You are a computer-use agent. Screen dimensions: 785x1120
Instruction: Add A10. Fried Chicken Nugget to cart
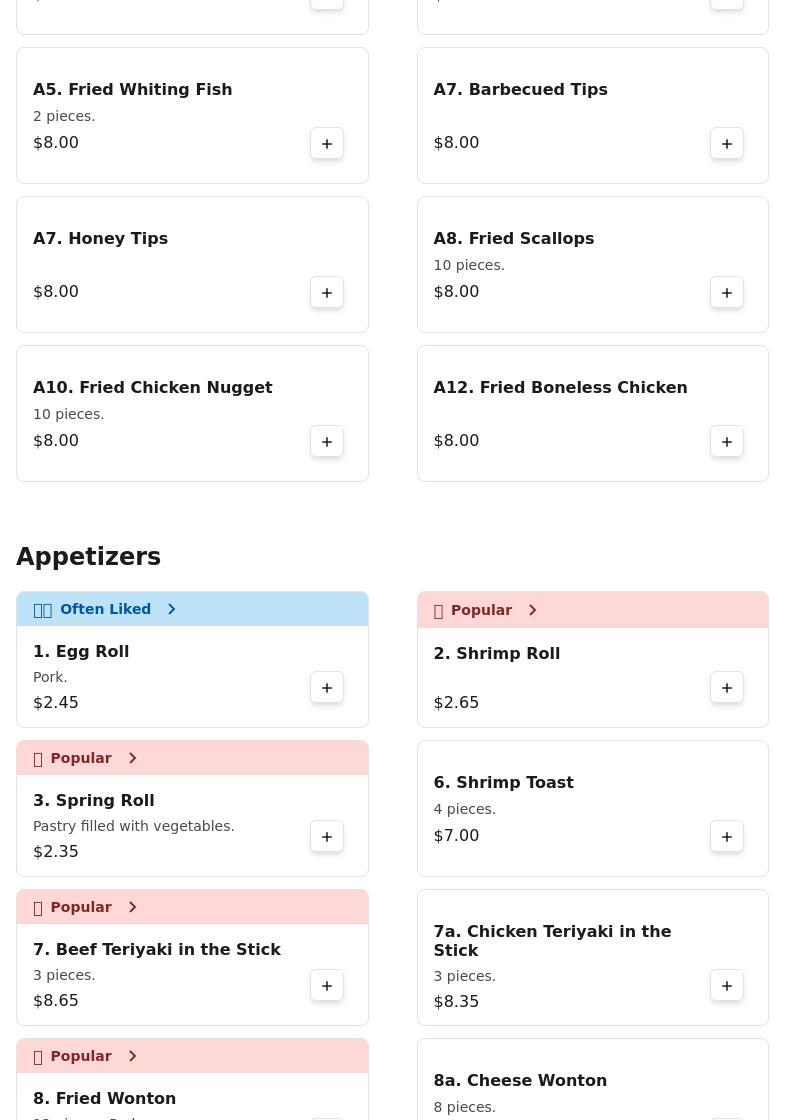click(327, 441)
